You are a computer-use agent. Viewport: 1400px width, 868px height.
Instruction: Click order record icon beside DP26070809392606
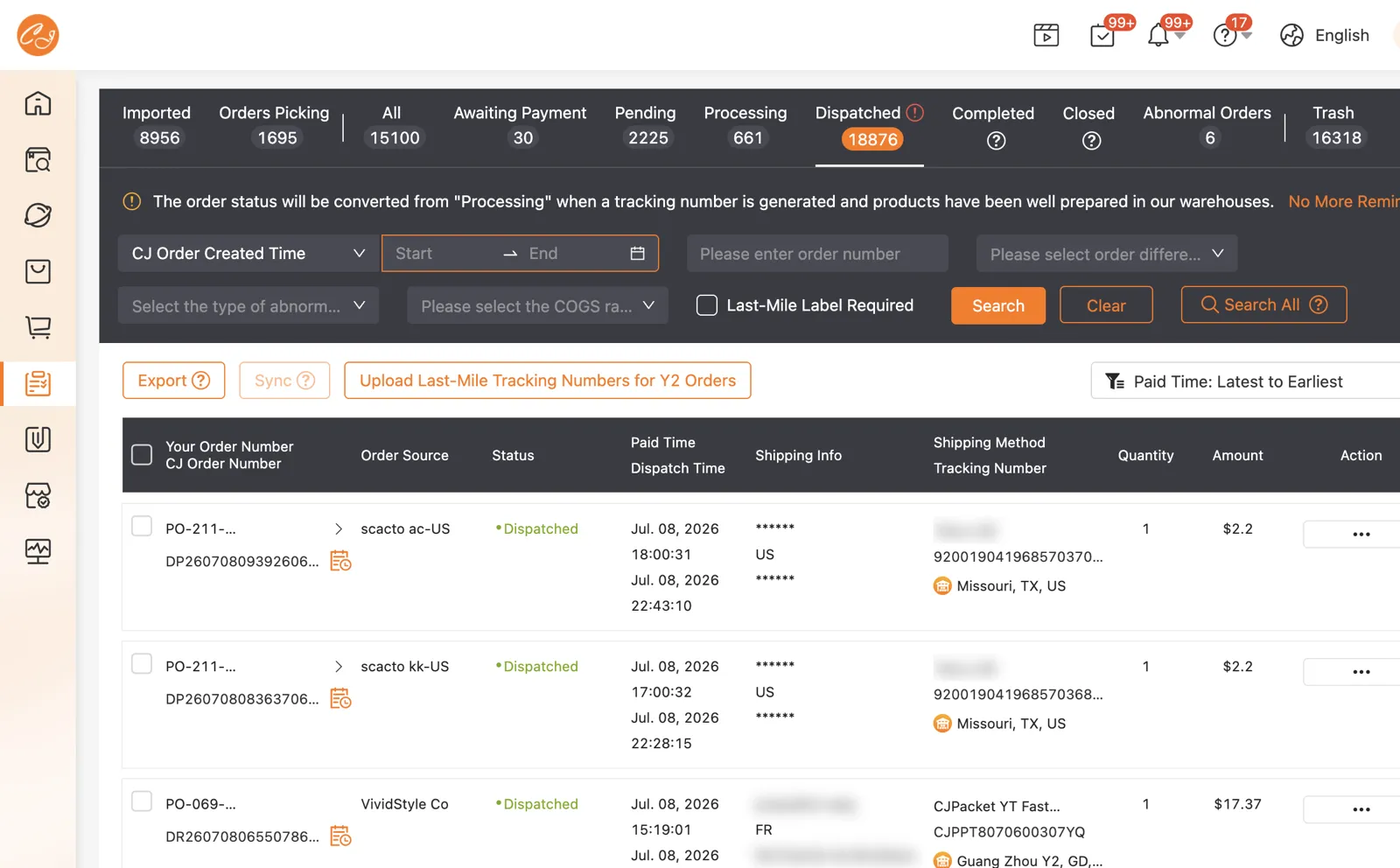tap(340, 561)
